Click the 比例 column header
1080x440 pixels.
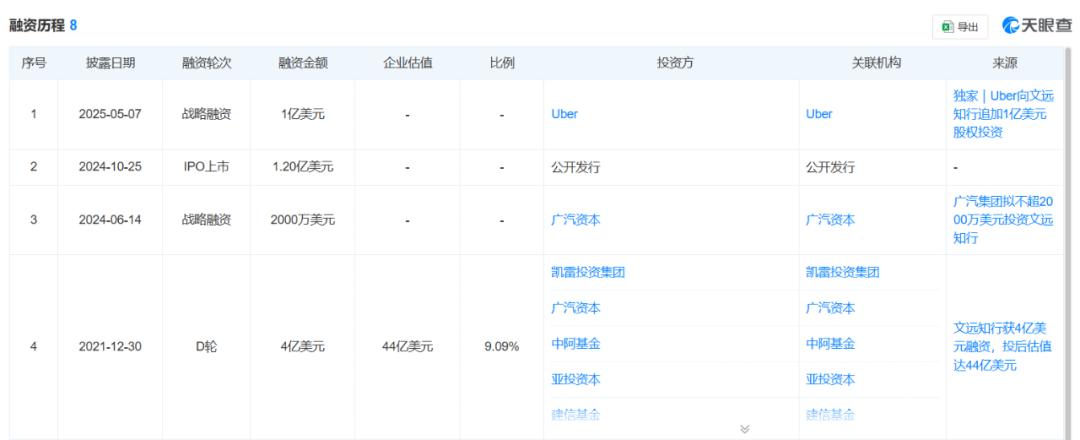(502, 63)
